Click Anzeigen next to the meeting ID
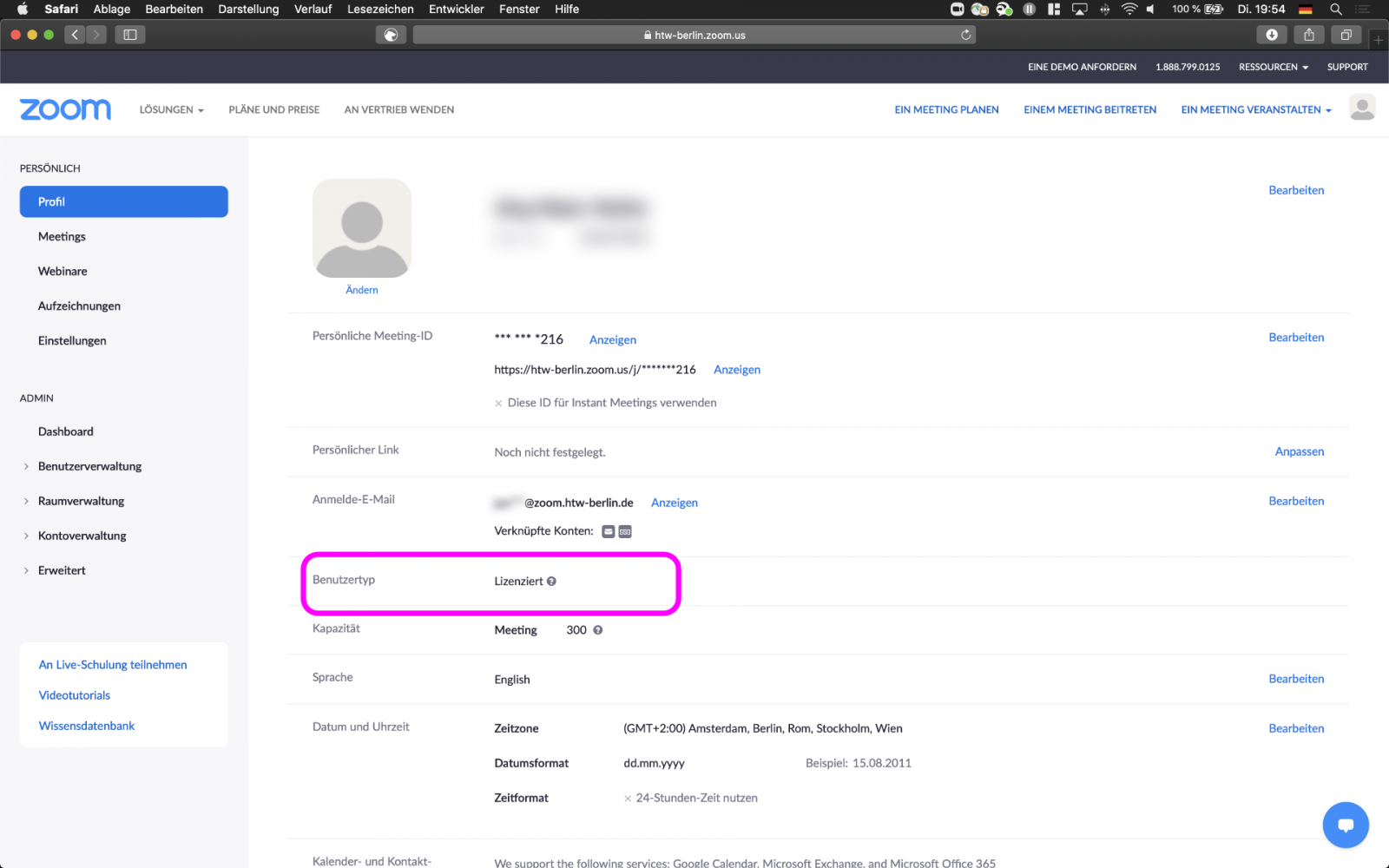The width and height of the screenshot is (1389, 868). 613,339
